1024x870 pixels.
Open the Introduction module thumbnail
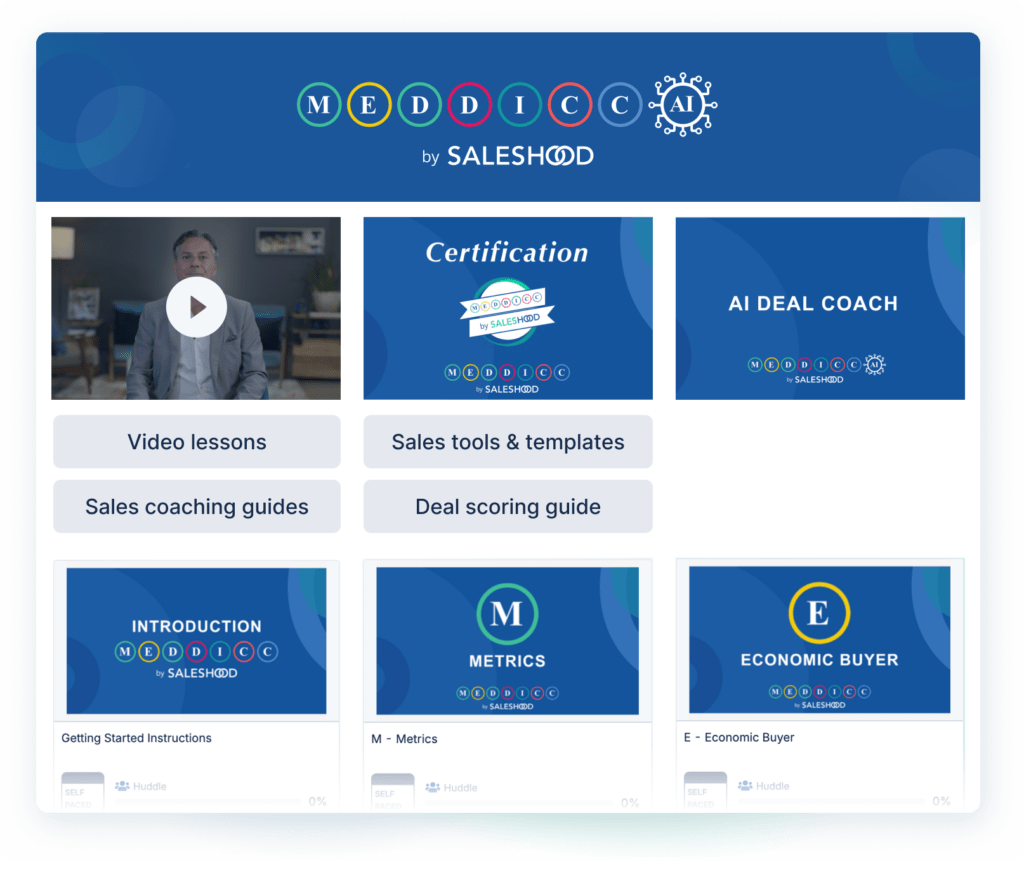196,641
